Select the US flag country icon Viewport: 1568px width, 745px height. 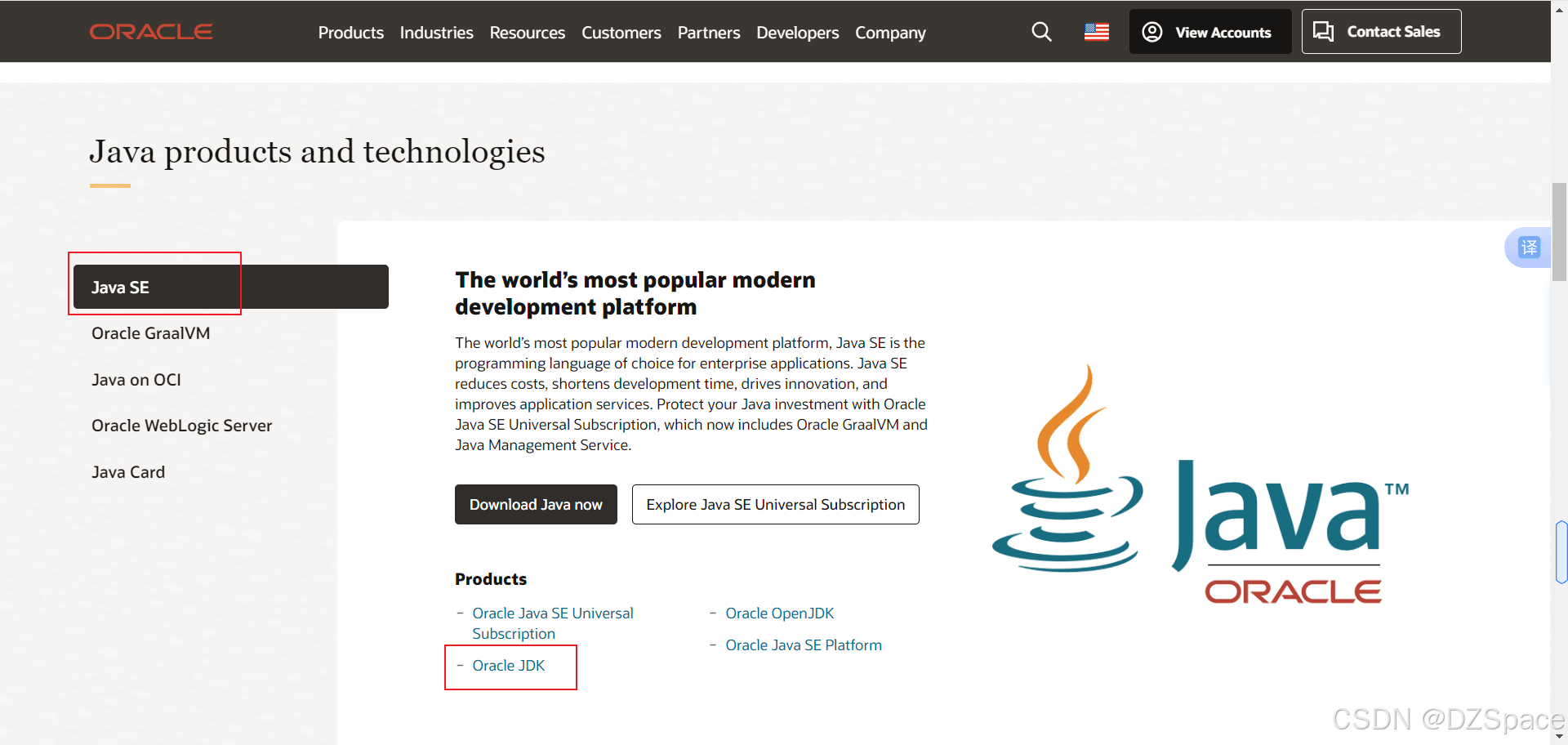point(1097,32)
